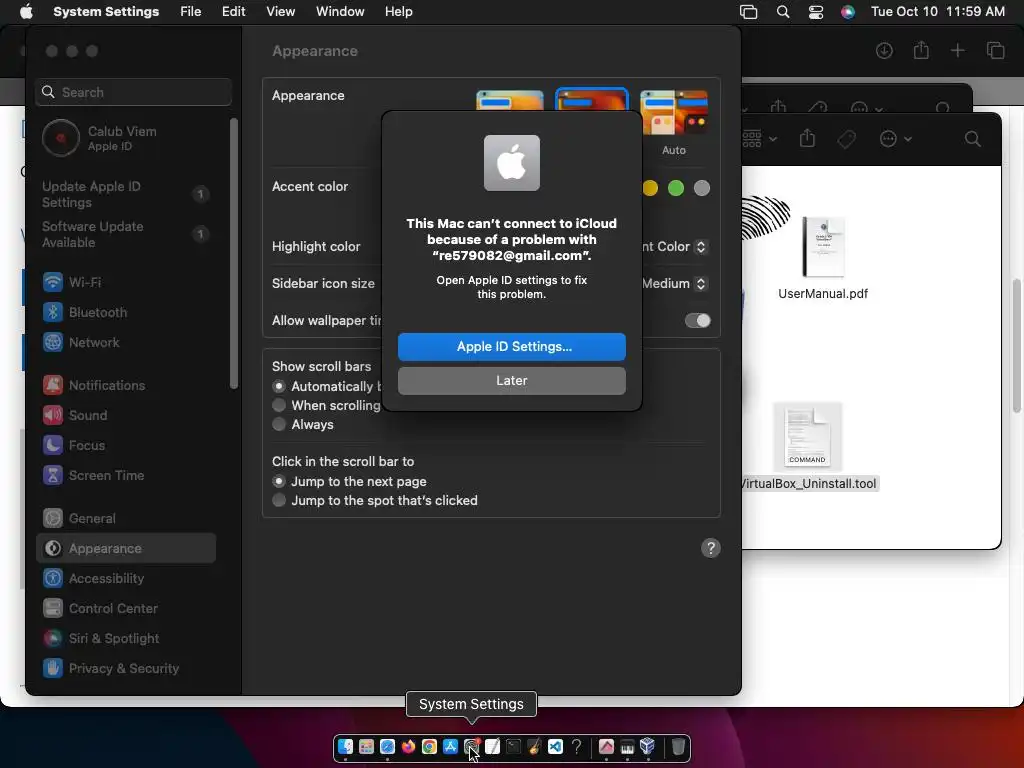Screen dimensions: 1024x768
Task: Select Jump to the spot that's clicked
Action: pyautogui.click(x=279, y=500)
